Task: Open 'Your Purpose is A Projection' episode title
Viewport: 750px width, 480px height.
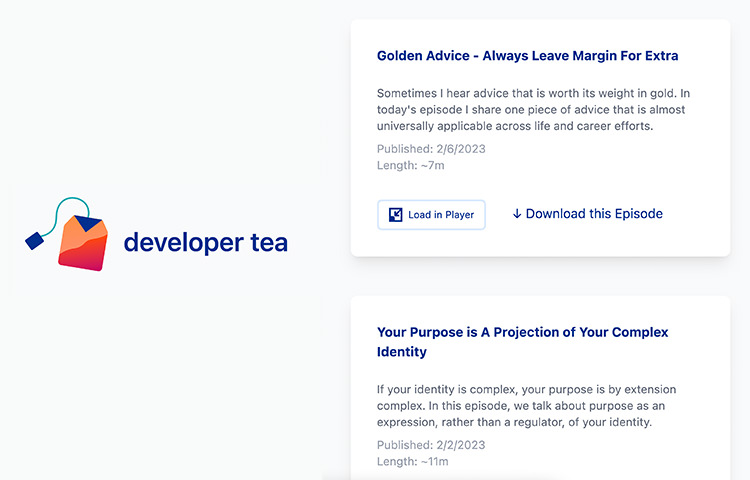Action: pyautogui.click(x=522, y=342)
